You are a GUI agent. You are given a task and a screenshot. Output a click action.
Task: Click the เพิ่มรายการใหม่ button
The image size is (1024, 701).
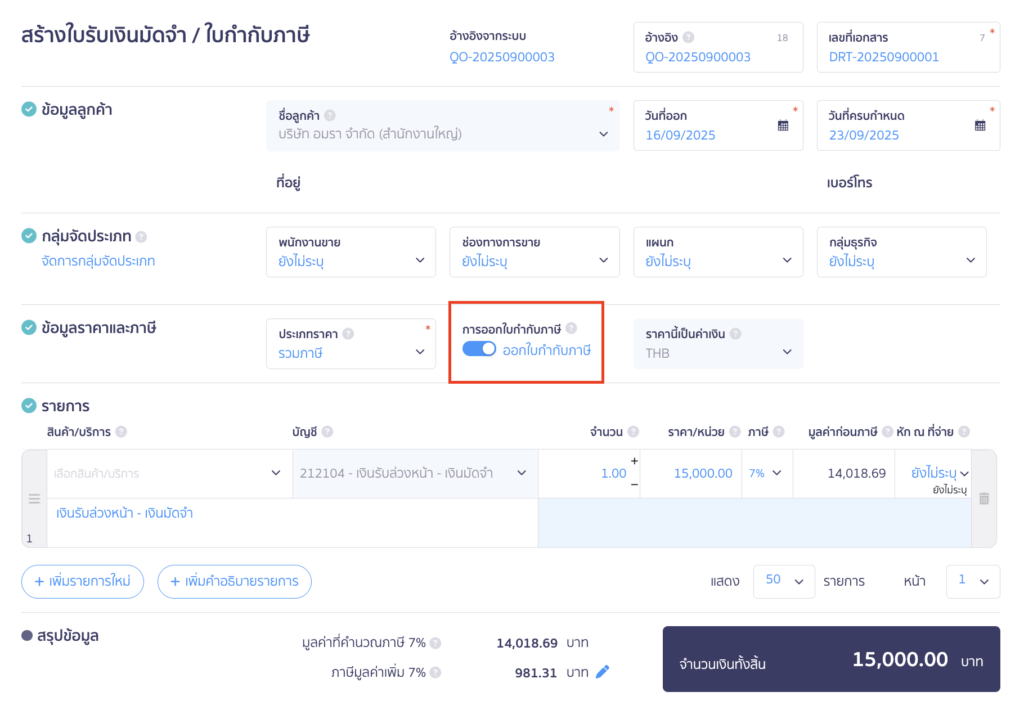[x=83, y=581]
